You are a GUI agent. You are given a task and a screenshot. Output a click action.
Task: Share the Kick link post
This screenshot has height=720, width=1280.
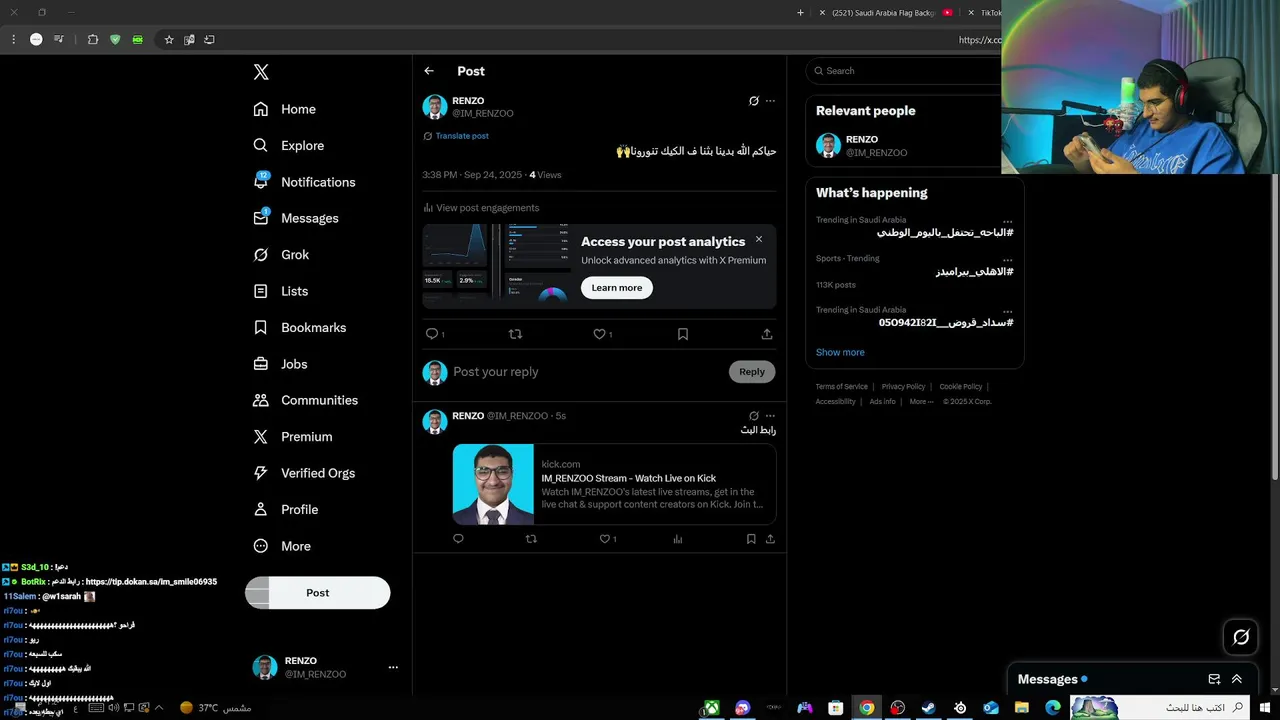tap(770, 539)
